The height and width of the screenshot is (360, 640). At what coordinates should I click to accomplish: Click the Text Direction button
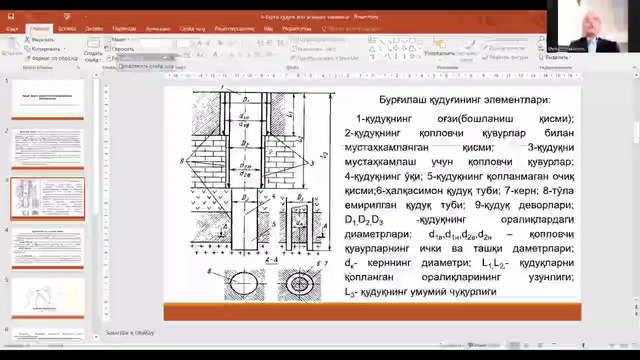(318, 40)
